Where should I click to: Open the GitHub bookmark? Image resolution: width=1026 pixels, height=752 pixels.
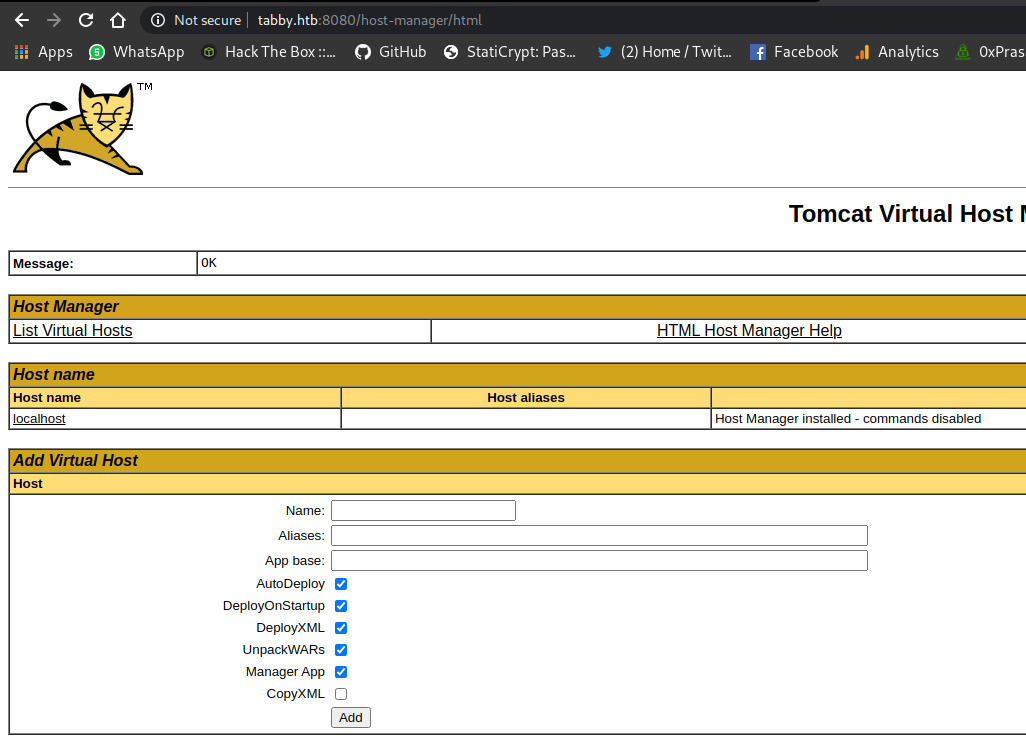pyautogui.click(x=391, y=52)
